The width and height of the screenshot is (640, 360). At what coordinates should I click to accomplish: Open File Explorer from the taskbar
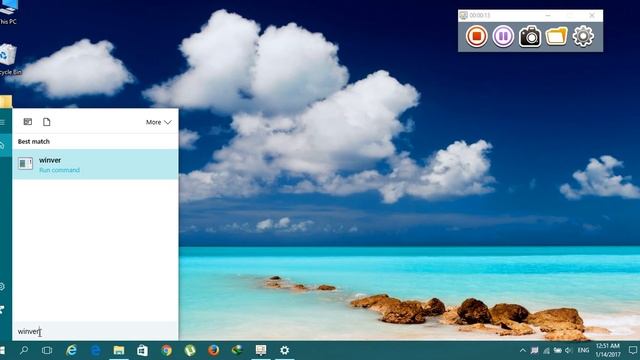tap(119, 350)
